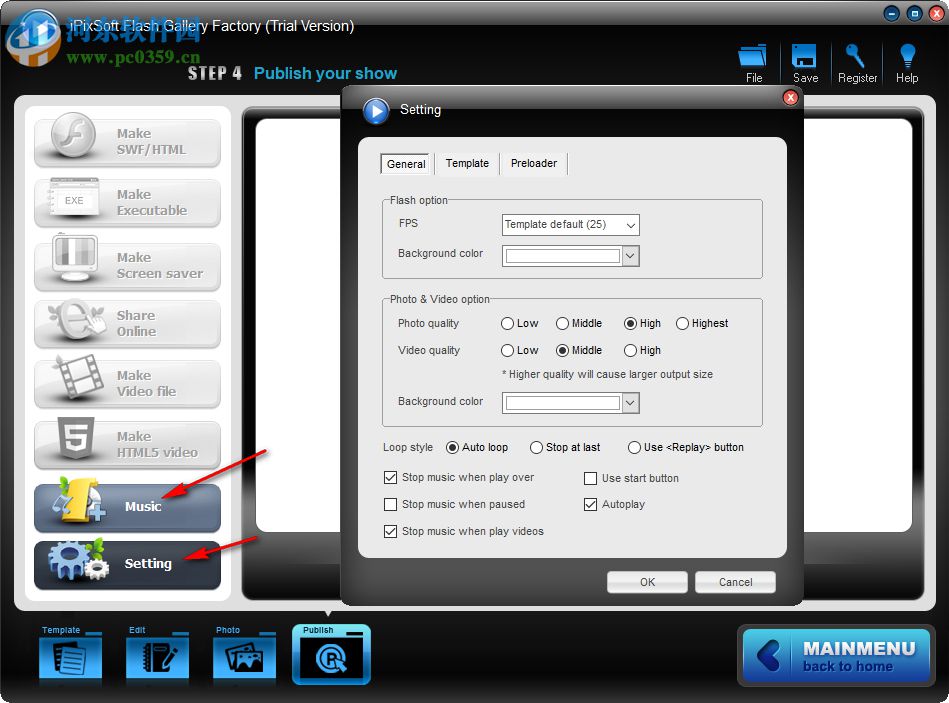Open Make HTML5 video

pos(127,444)
